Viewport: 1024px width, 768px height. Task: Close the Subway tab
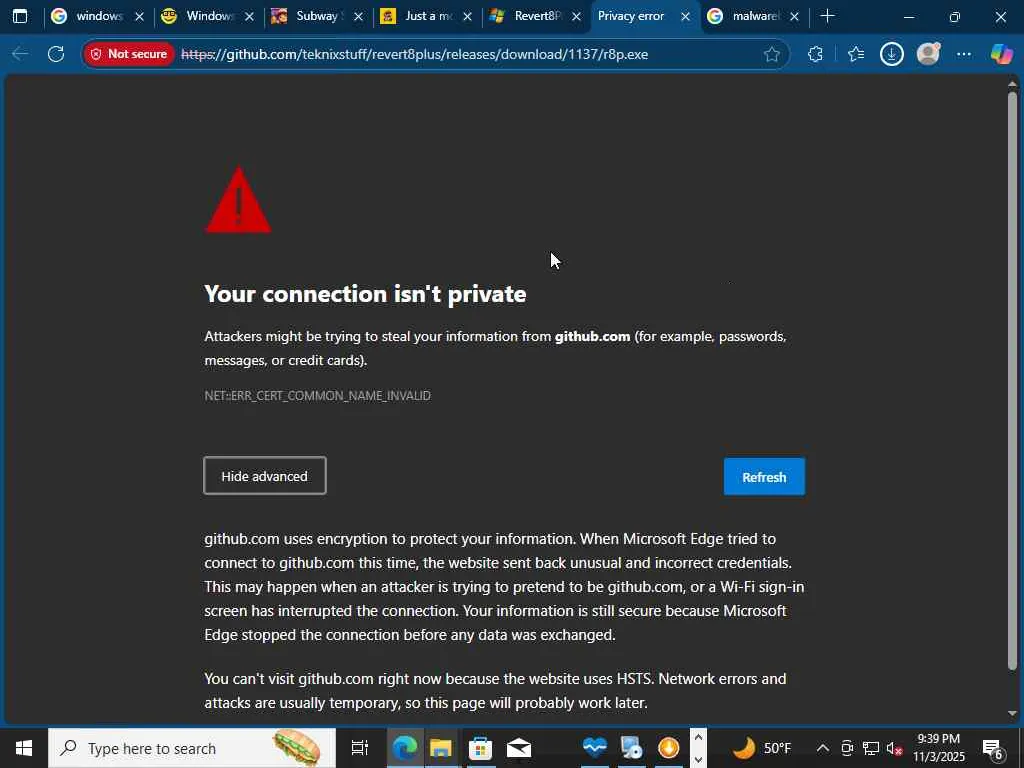pyautogui.click(x=358, y=17)
